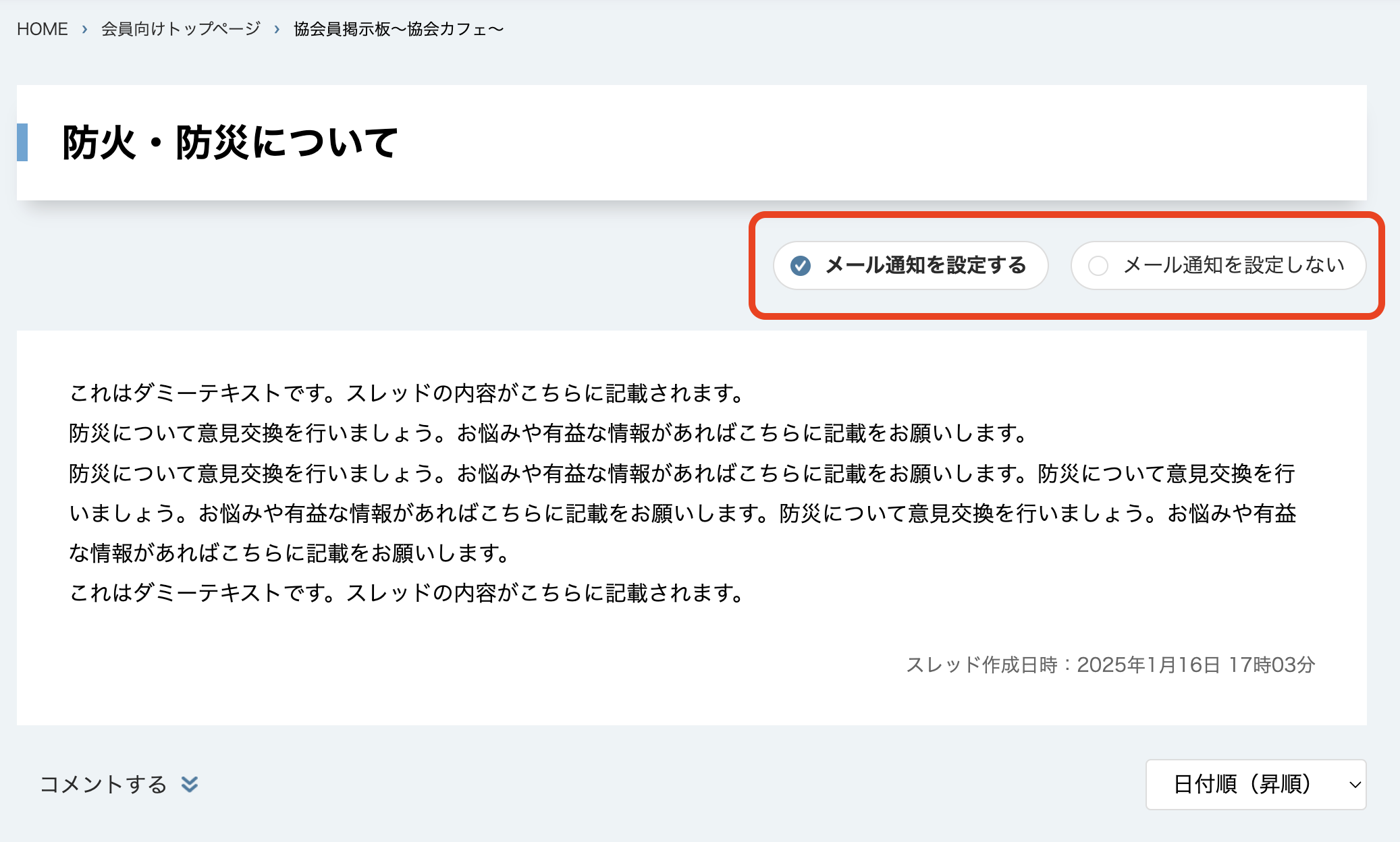Screen dimensions: 1400x842
Task: Click the double-chevron icon next to コメントする
Action: click(x=190, y=784)
